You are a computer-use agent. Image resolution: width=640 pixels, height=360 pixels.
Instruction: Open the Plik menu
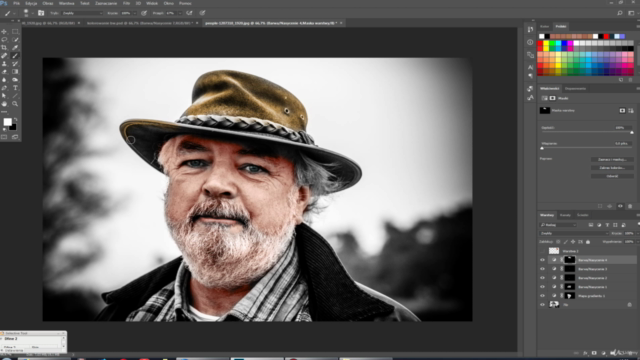click(x=16, y=3)
